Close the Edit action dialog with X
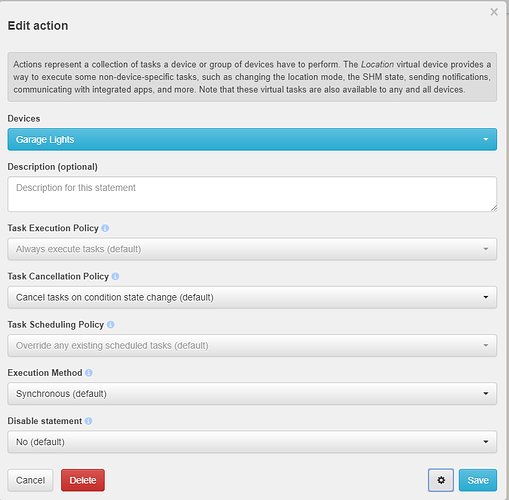Viewport: 509px width, 500px height. coord(494,12)
